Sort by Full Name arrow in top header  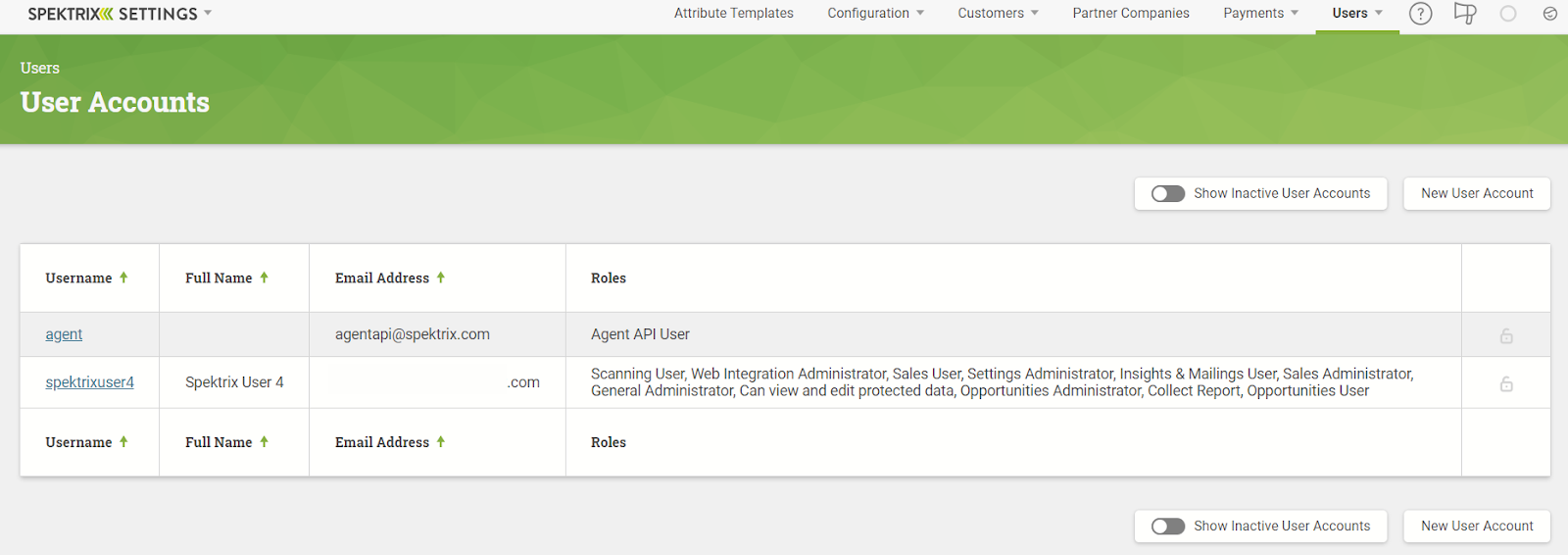click(264, 277)
